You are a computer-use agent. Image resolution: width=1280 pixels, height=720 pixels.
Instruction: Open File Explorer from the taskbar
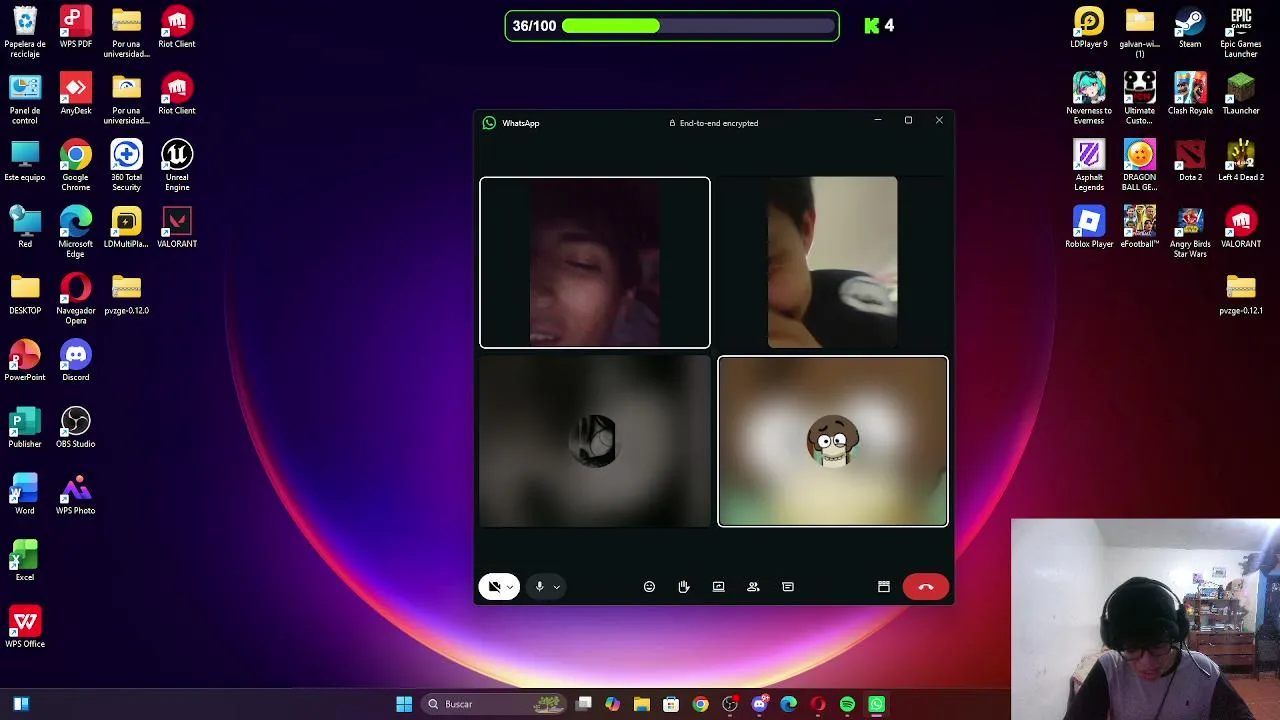pos(642,704)
